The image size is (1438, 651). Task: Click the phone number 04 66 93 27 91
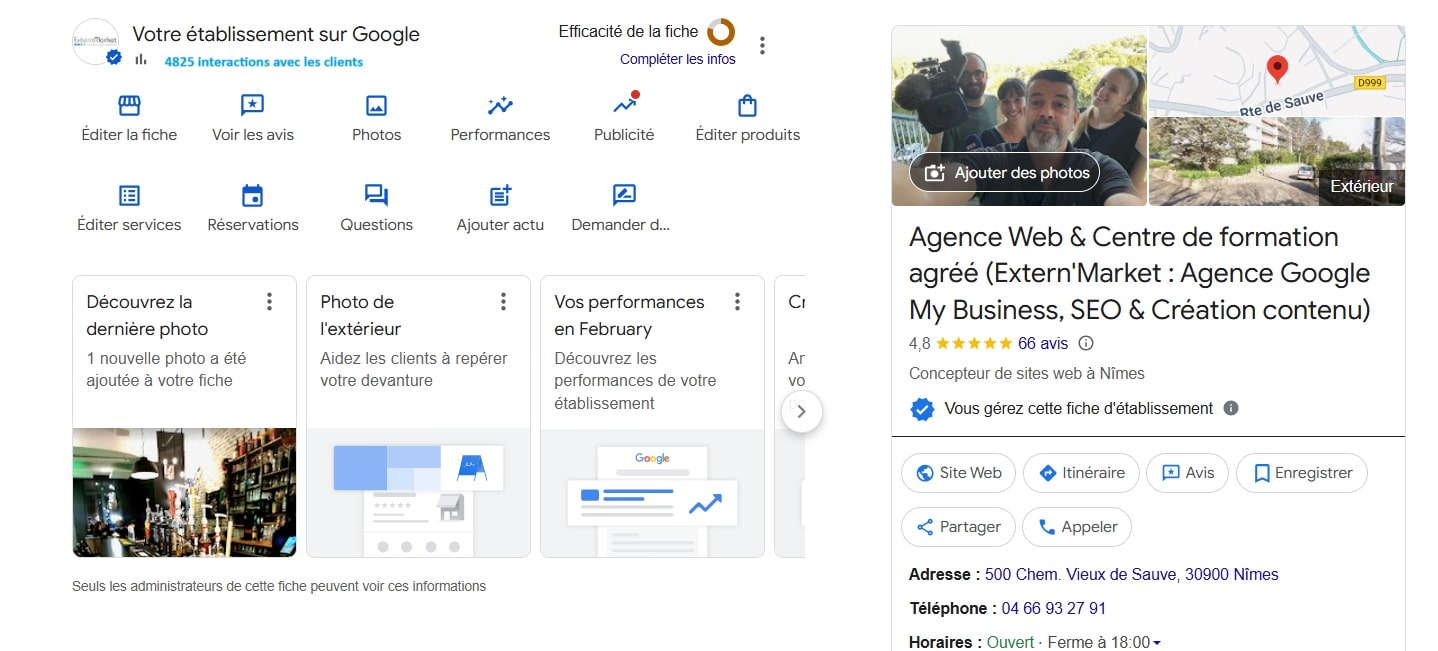coord(1054,608)
